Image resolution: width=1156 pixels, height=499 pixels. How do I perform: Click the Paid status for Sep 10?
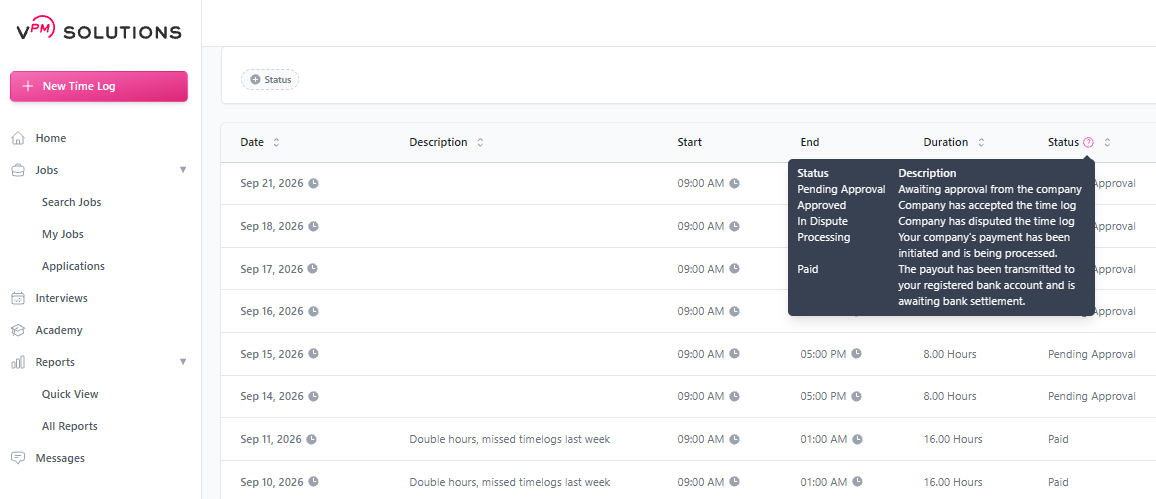click(x=1058, y=482)
